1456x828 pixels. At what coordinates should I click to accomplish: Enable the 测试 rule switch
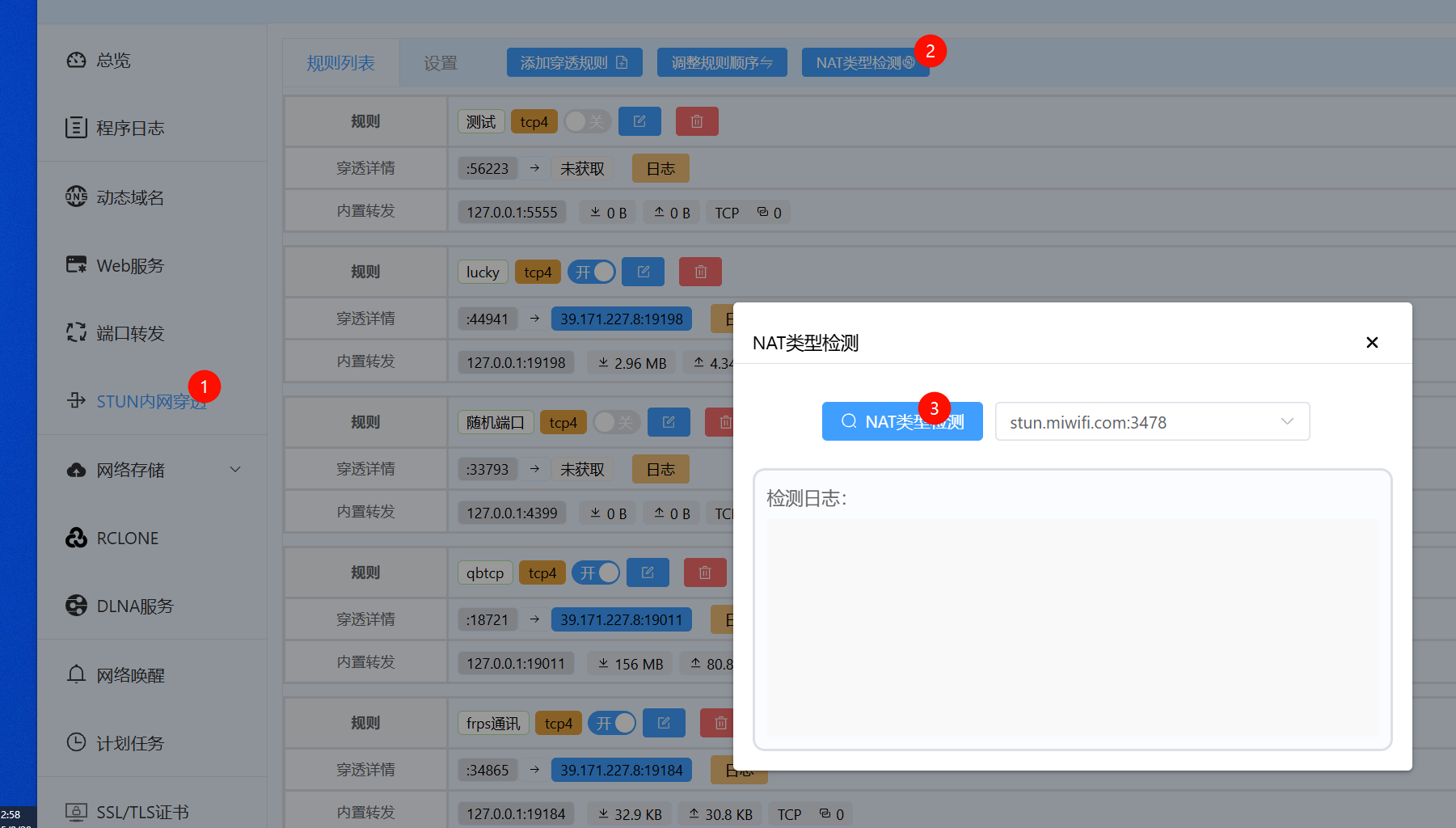click(x=587, y=121)
